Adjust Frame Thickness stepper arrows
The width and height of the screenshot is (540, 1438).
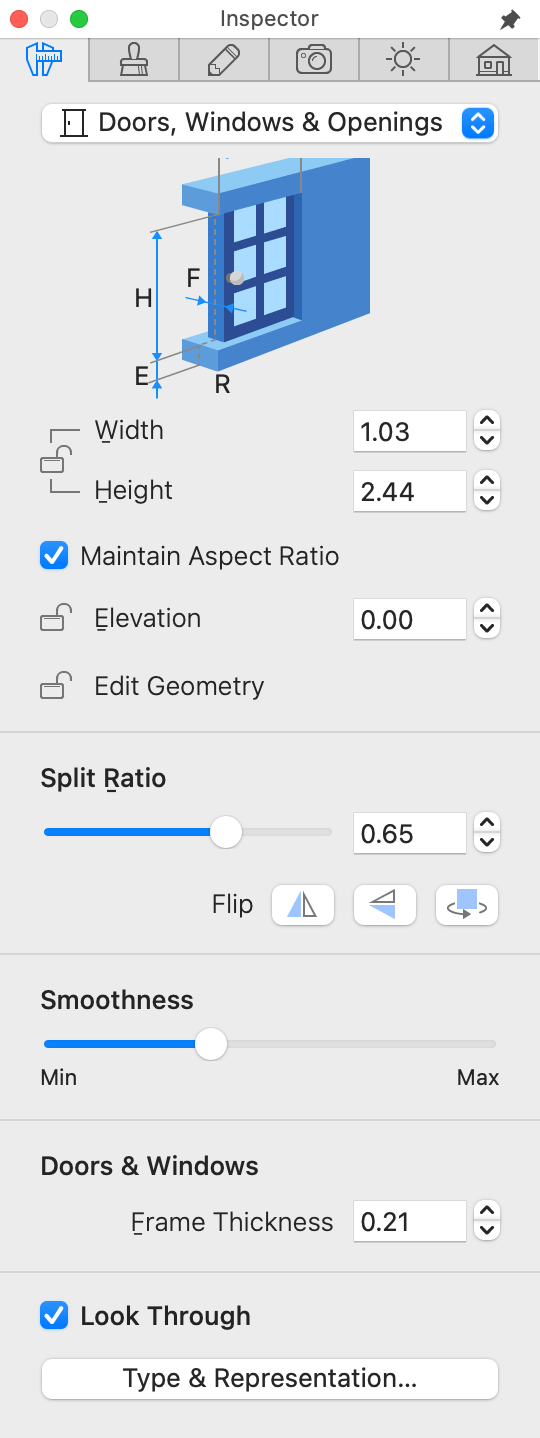coord(487,1221)
